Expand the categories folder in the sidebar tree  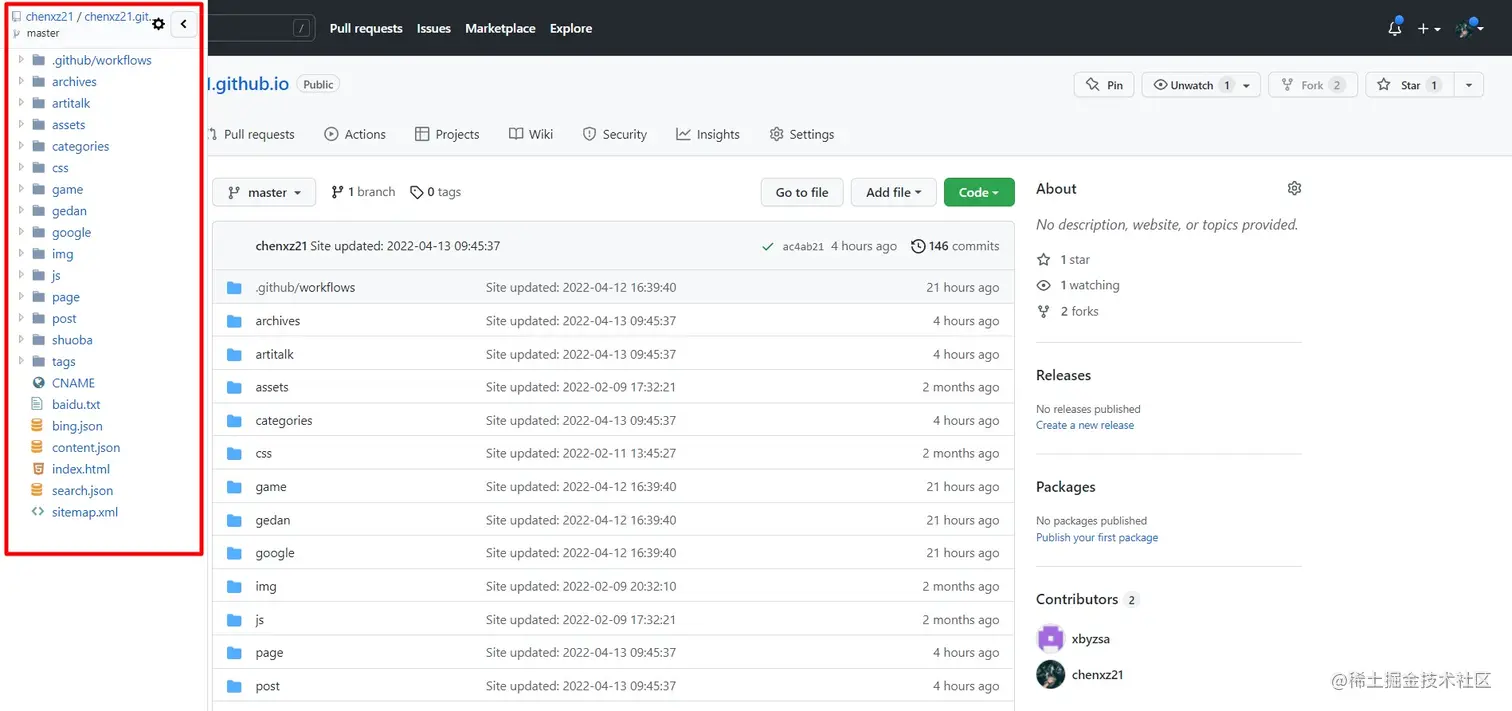pos(21,146)
